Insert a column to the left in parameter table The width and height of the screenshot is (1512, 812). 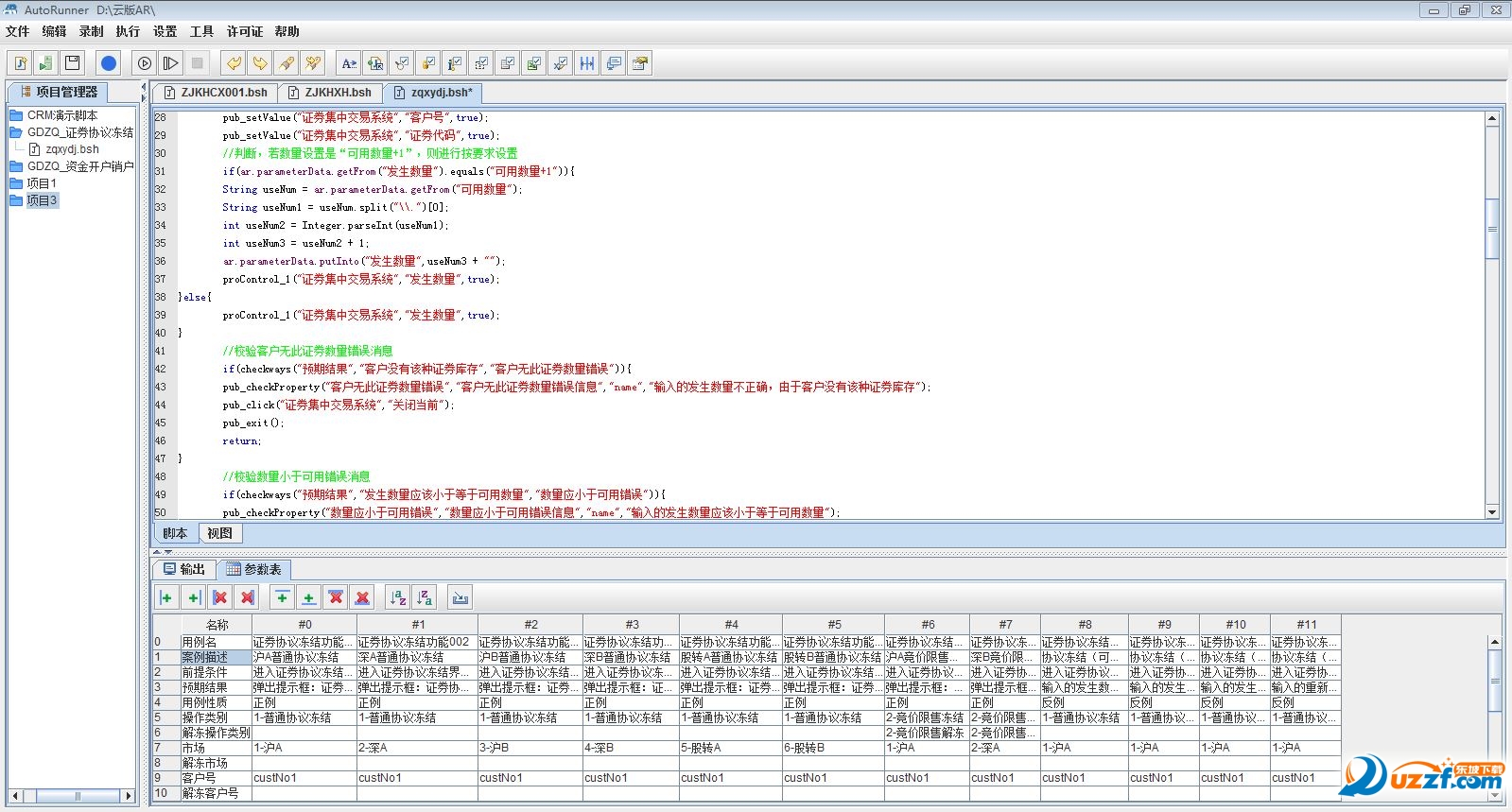pyautogui.click(x=166, y=597)
